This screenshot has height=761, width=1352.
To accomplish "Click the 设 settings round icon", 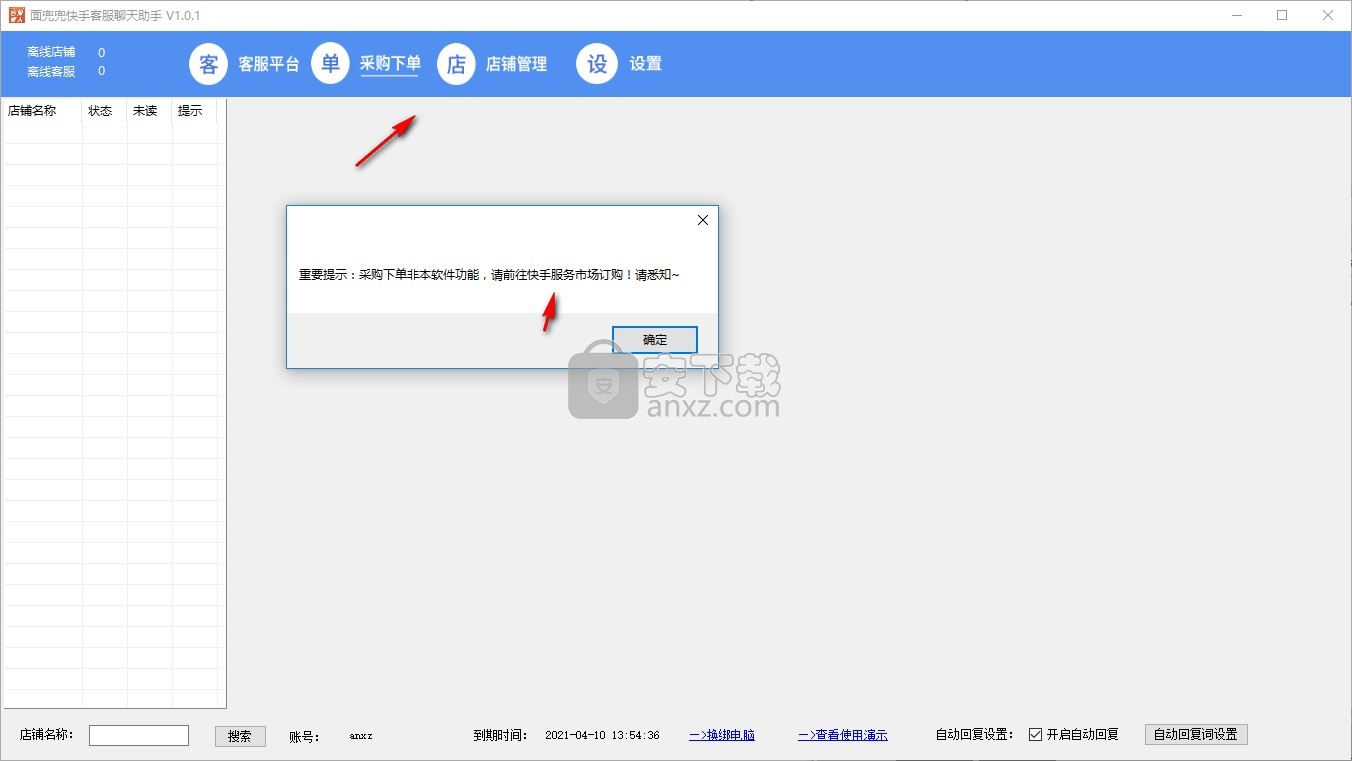I will (x=597, y=64).
